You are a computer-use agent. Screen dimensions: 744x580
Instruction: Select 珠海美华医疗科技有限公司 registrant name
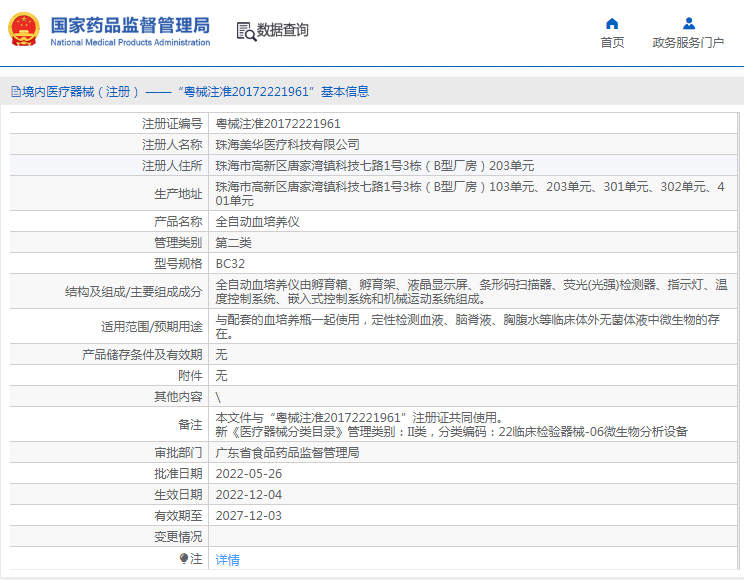[x=287, y=145]
